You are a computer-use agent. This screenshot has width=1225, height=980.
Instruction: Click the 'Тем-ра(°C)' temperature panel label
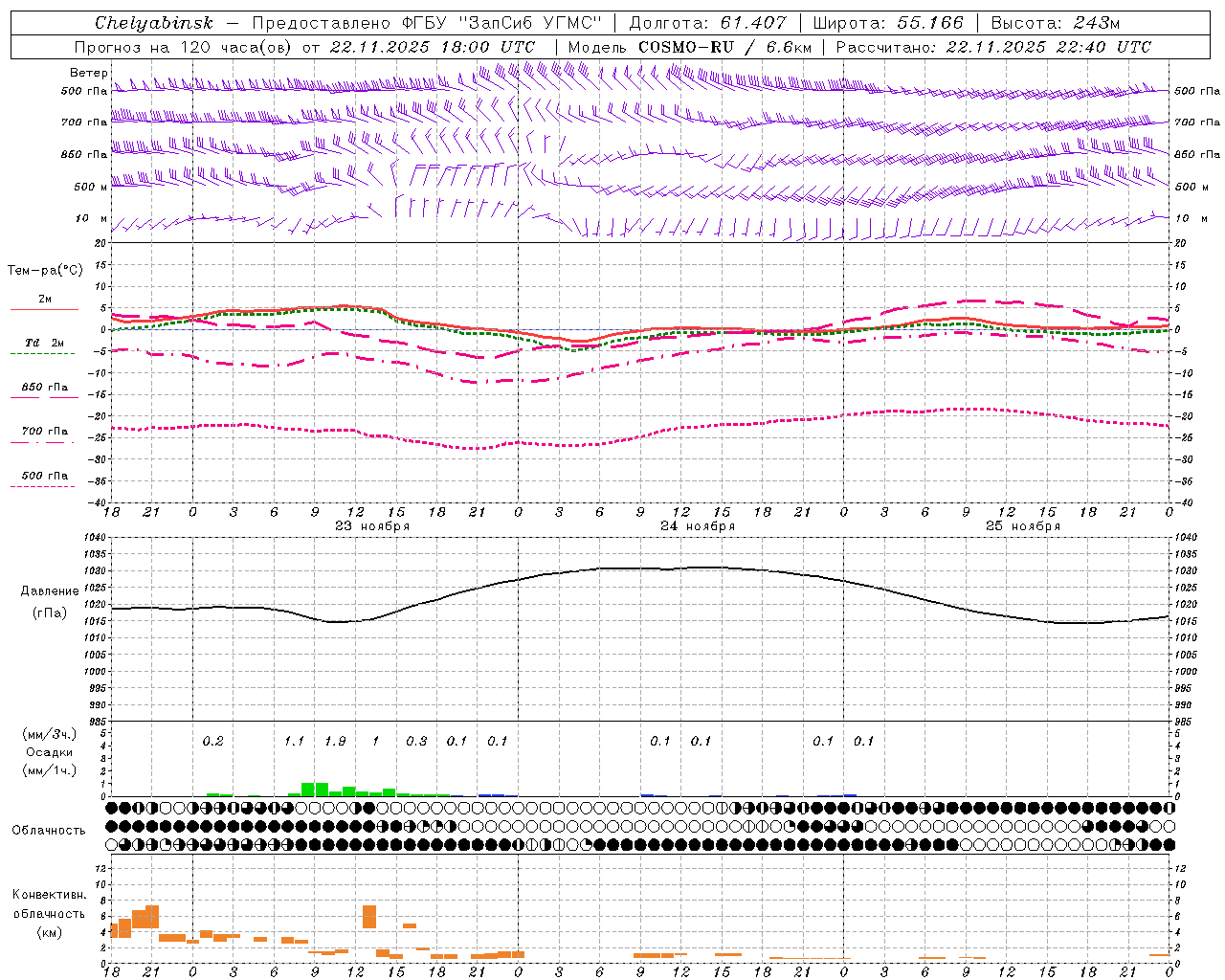coord(45,271)
